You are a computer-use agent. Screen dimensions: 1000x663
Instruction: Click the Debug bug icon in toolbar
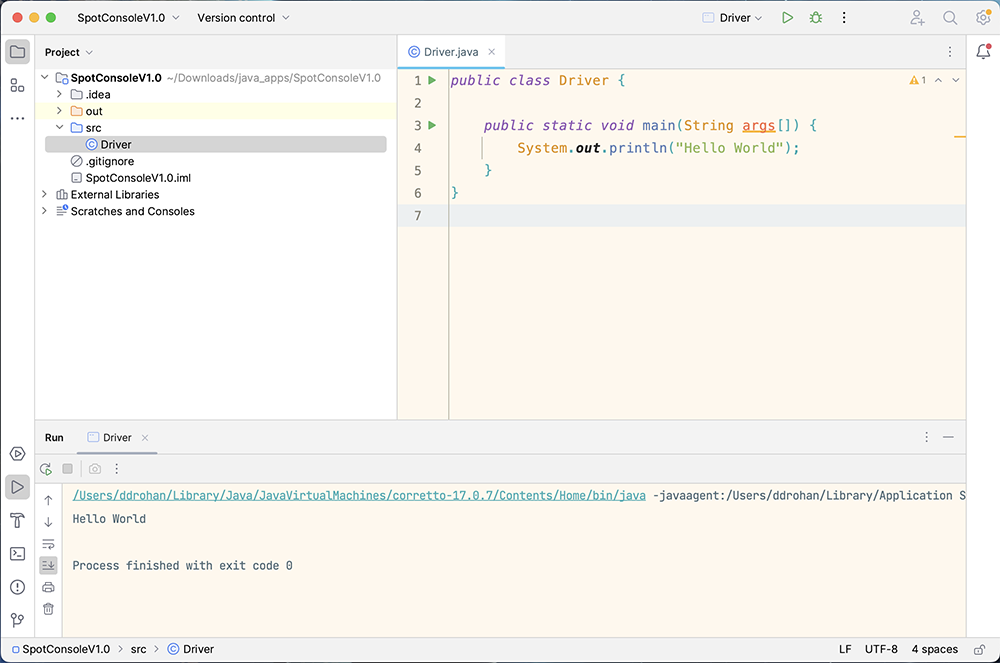[x=816, y=18]
